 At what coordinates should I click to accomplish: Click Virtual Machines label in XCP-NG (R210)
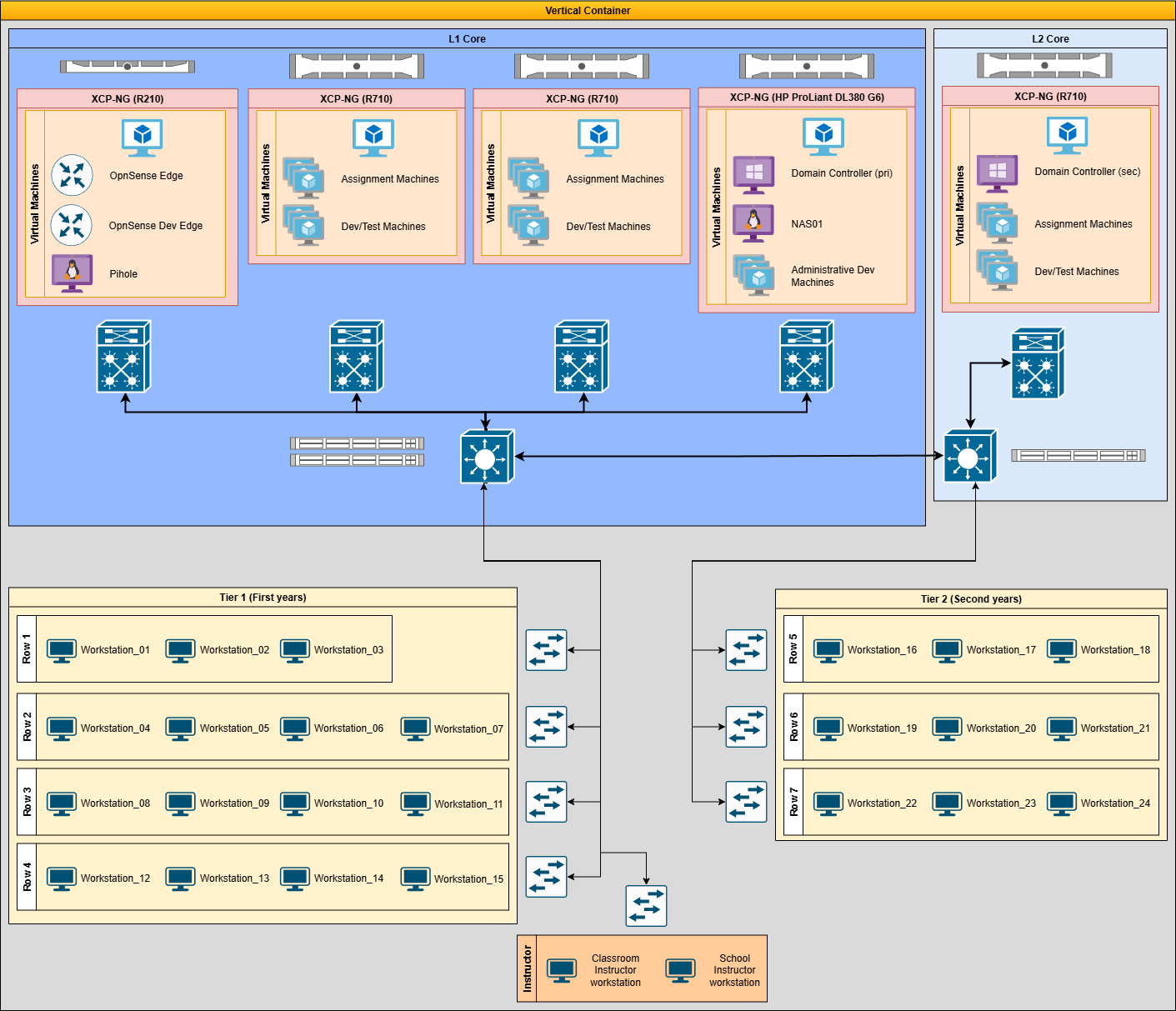35,204
